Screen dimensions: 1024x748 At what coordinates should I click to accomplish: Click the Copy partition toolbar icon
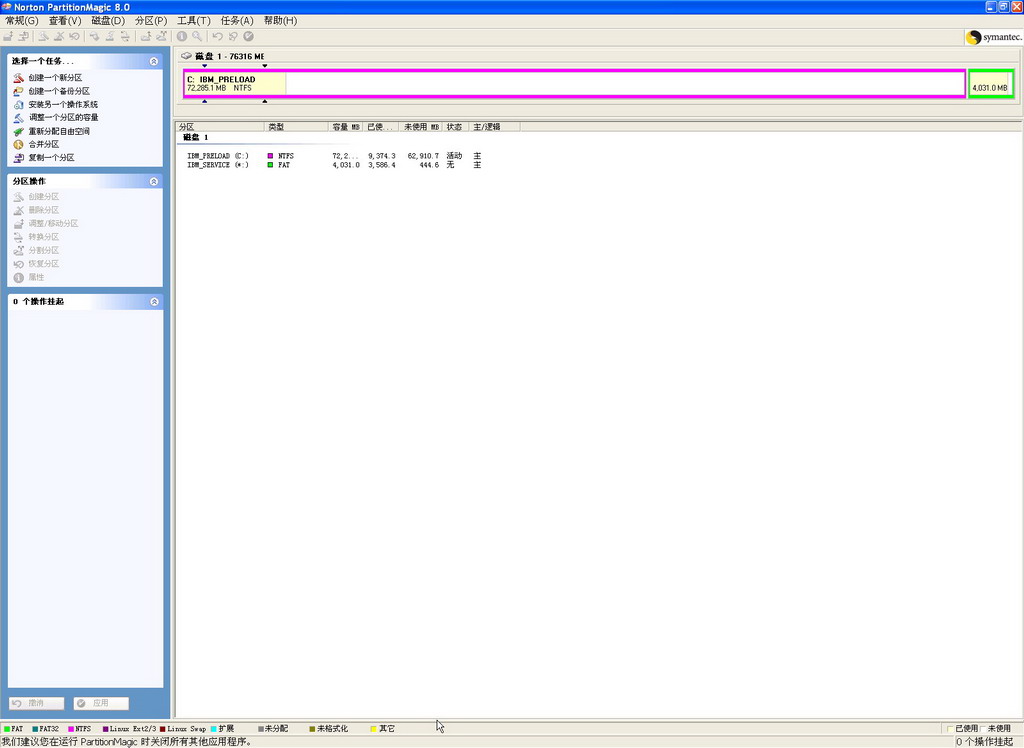click(24, 37)
